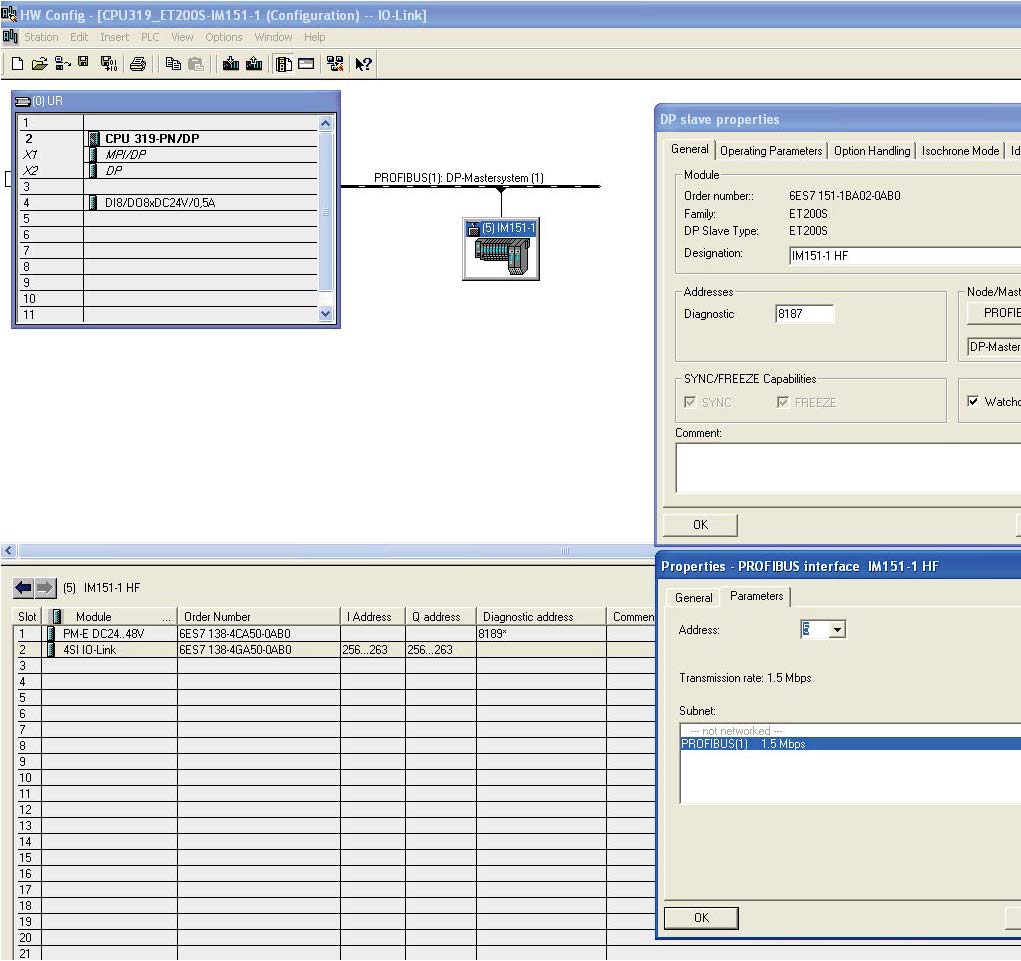The height and width of the screenshot is (961, 1021).
Task: Save the hardware configuration via floppy icon
Action: [83, 63]
